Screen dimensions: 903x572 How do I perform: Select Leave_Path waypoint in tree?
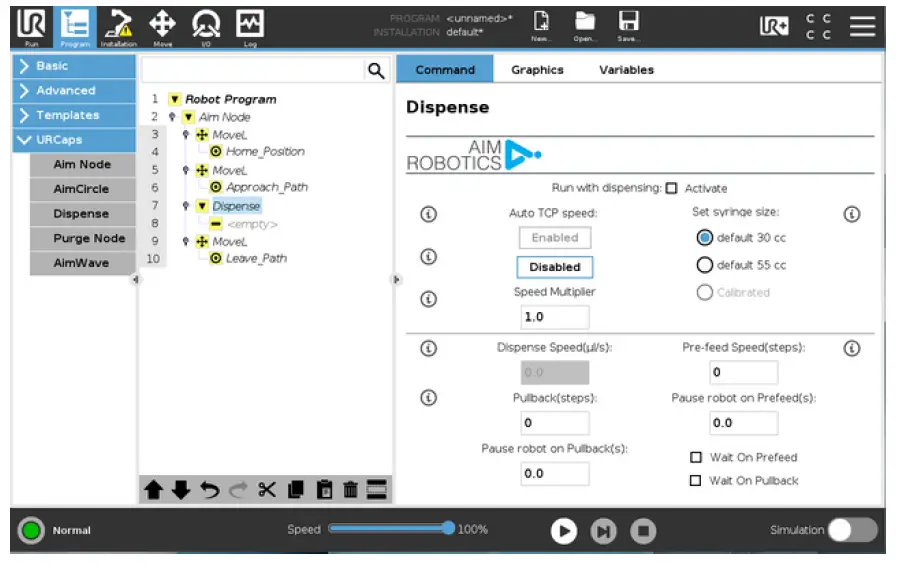click(x=256, y=259)
